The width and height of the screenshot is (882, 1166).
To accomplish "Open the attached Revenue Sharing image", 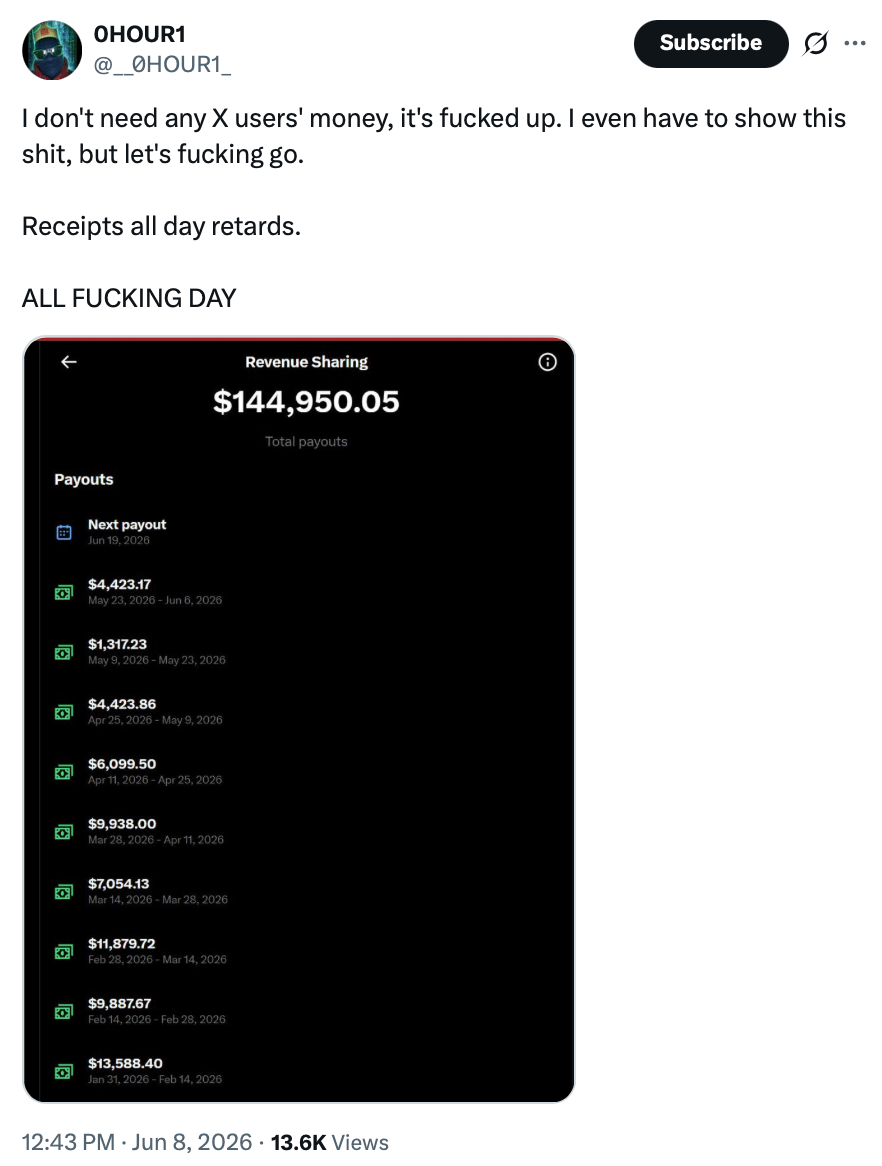I will (x=299, y=719).
